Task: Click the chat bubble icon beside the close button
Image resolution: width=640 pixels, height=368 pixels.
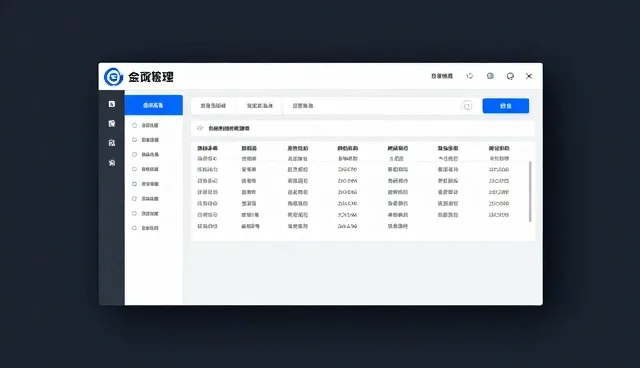Action: click(510, 76)
